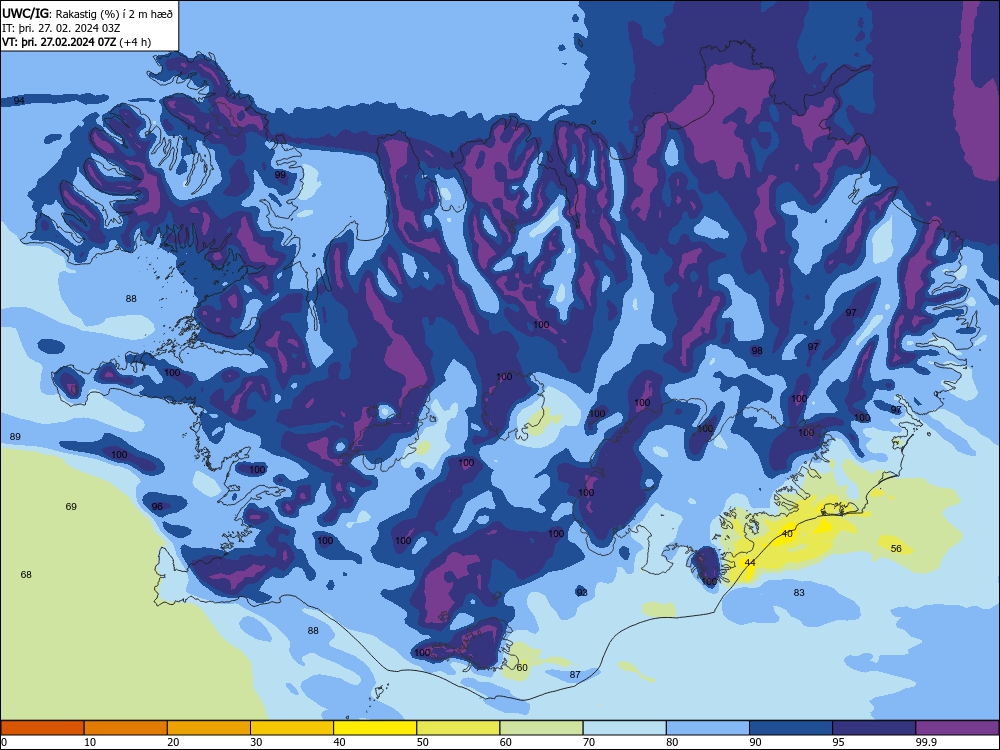Click the map humidity value '68'
Image resolution: width=1000 pixels, height=750 pixels.
click(x=26, y=575)
